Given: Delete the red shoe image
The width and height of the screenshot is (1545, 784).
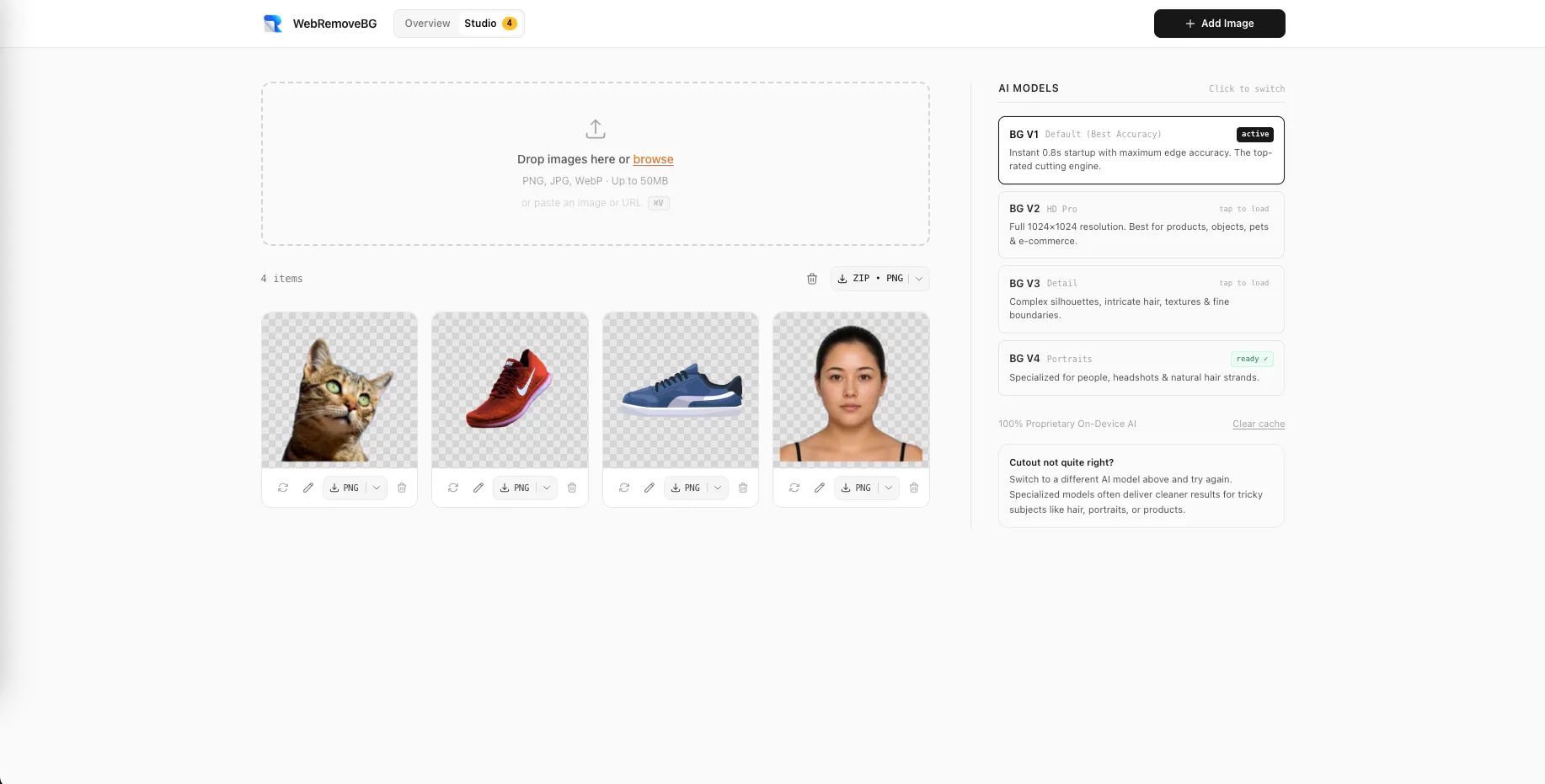Looking at the screenshot, I should (572, 488).
